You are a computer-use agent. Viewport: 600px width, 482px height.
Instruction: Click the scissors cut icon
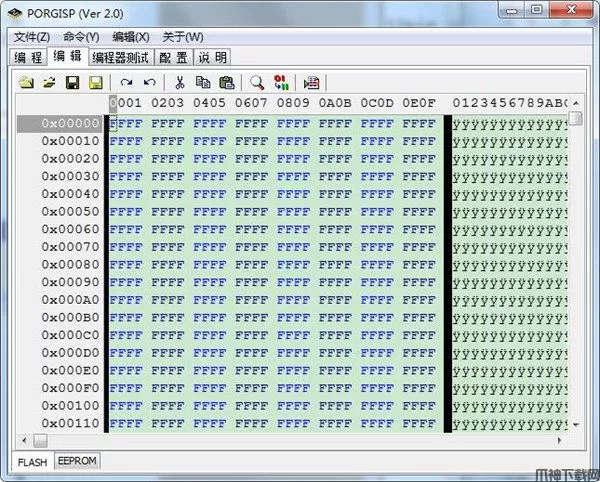pyautogui.click(x=179, y=82)
